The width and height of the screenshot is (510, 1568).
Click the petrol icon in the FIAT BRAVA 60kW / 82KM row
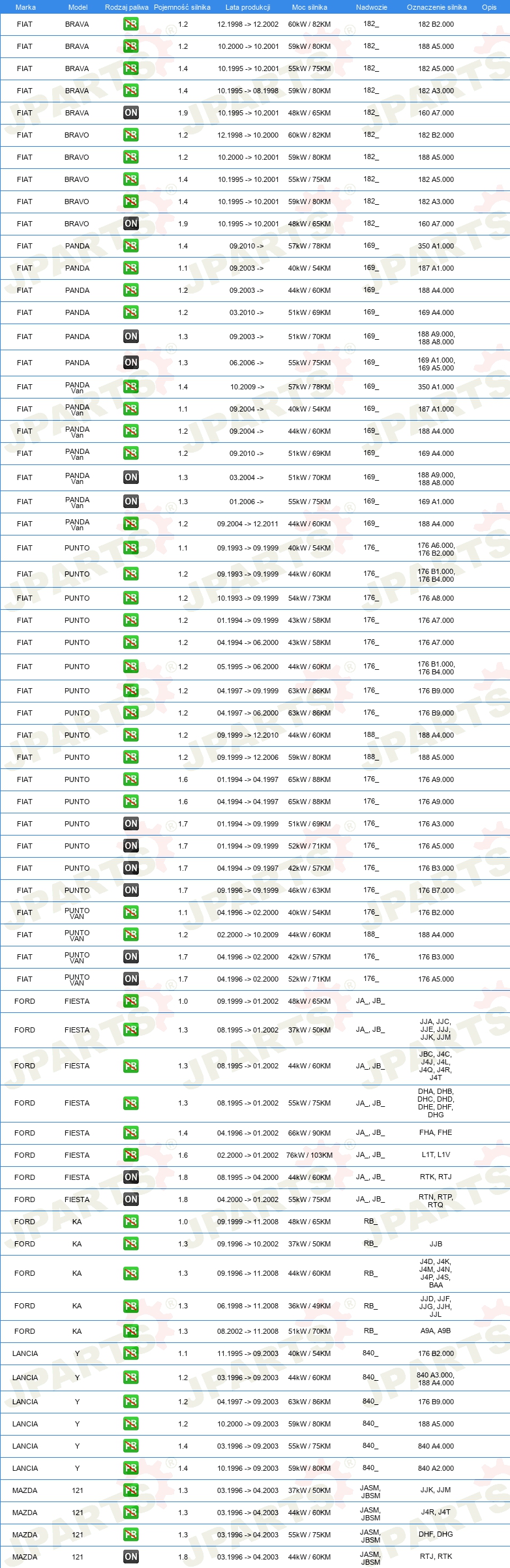pyautogui.click(x=131, y=24)
